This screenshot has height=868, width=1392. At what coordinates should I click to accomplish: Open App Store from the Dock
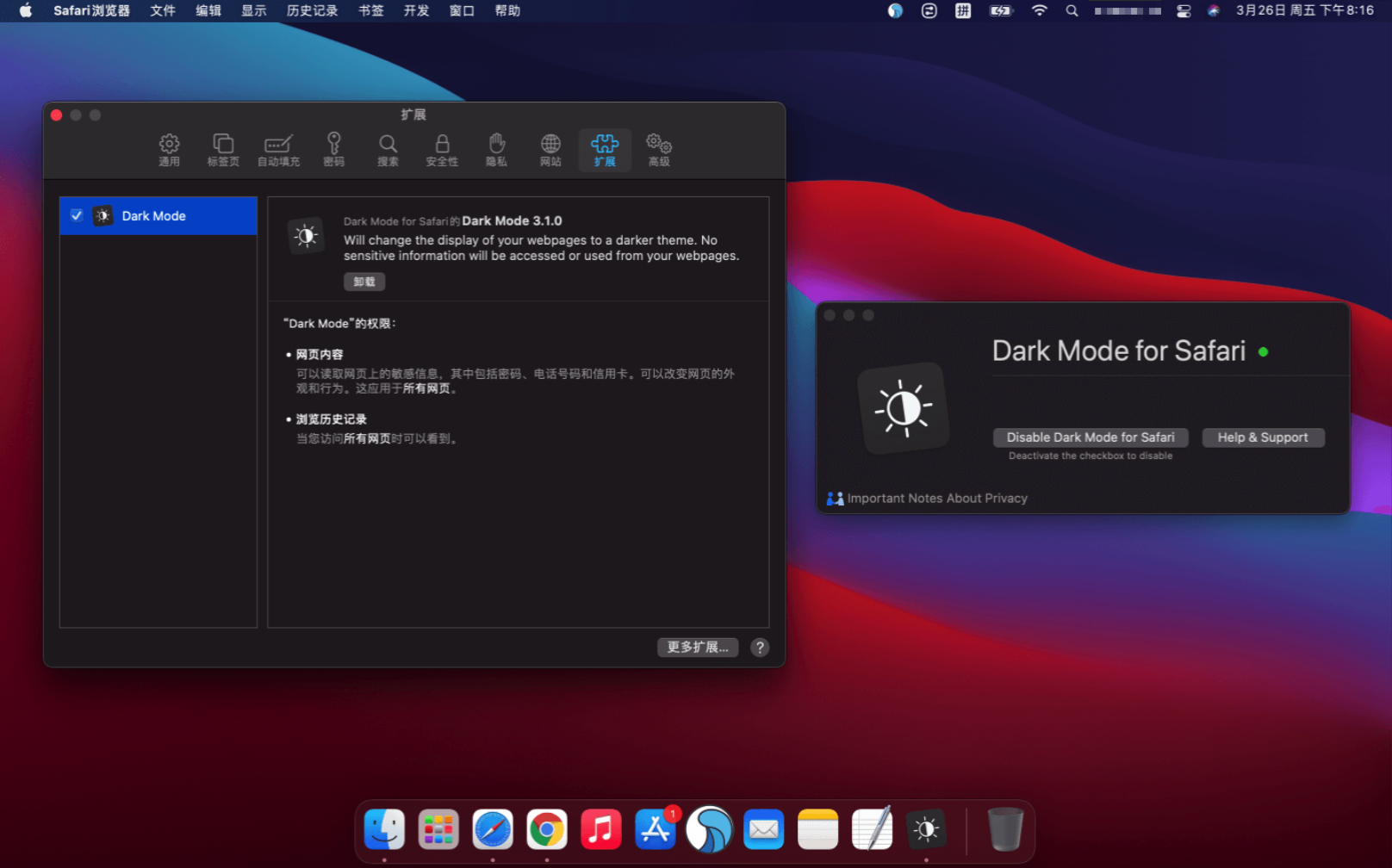click(656, 830)
